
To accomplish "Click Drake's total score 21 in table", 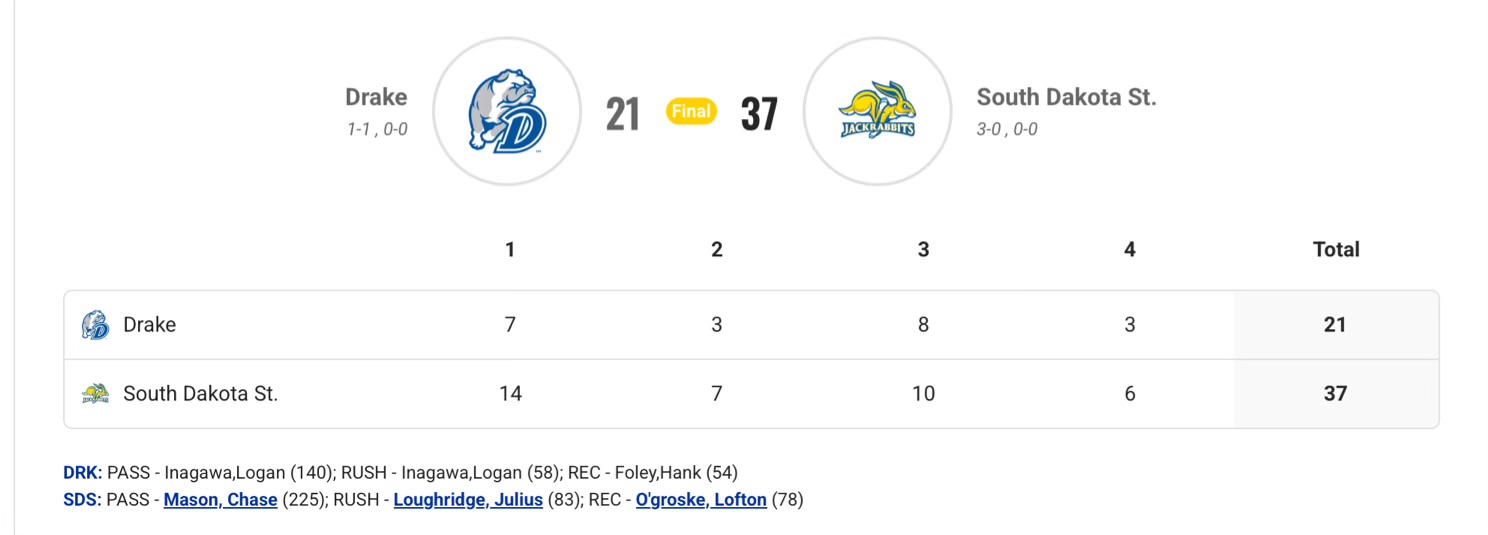I will 1335,325.
